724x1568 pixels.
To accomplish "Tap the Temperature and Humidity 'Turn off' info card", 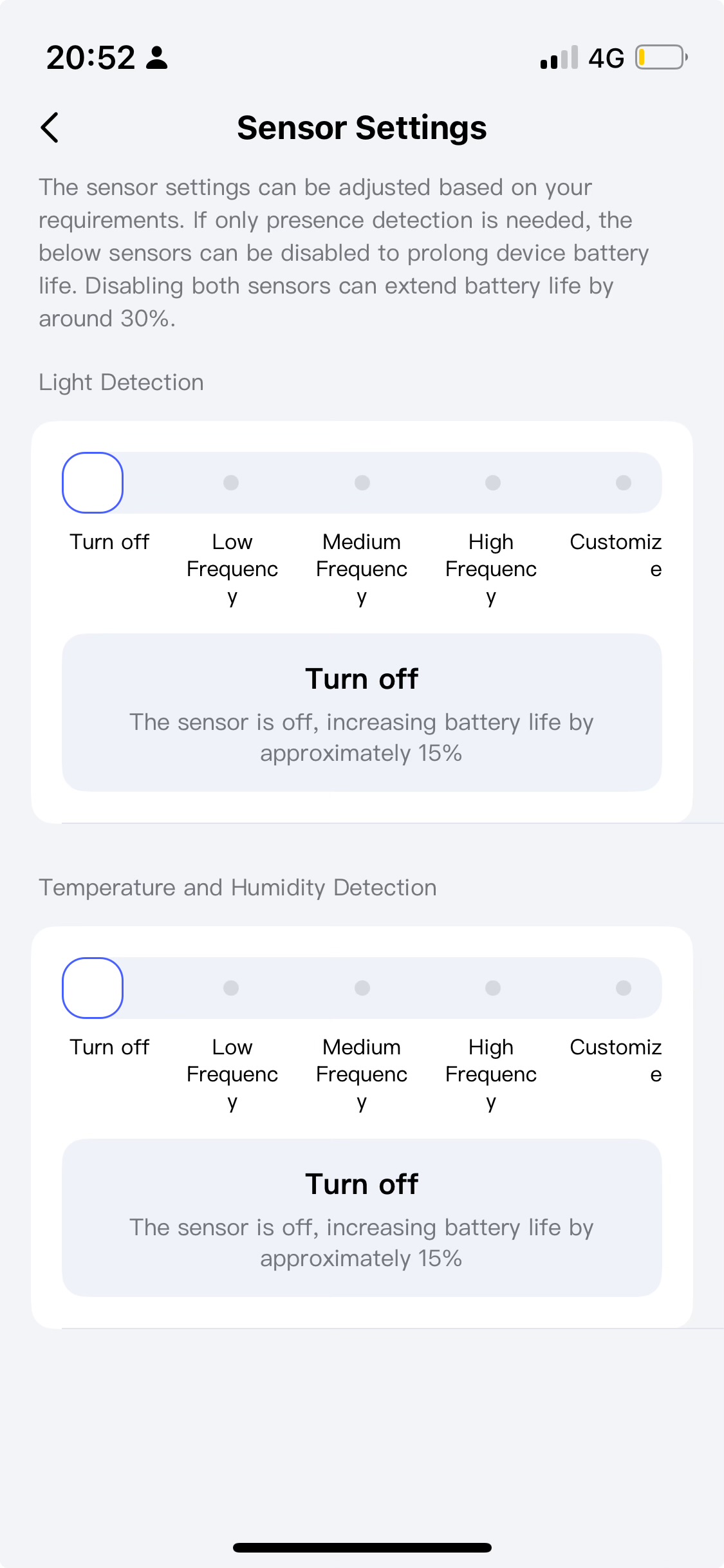I will 362,1218.
